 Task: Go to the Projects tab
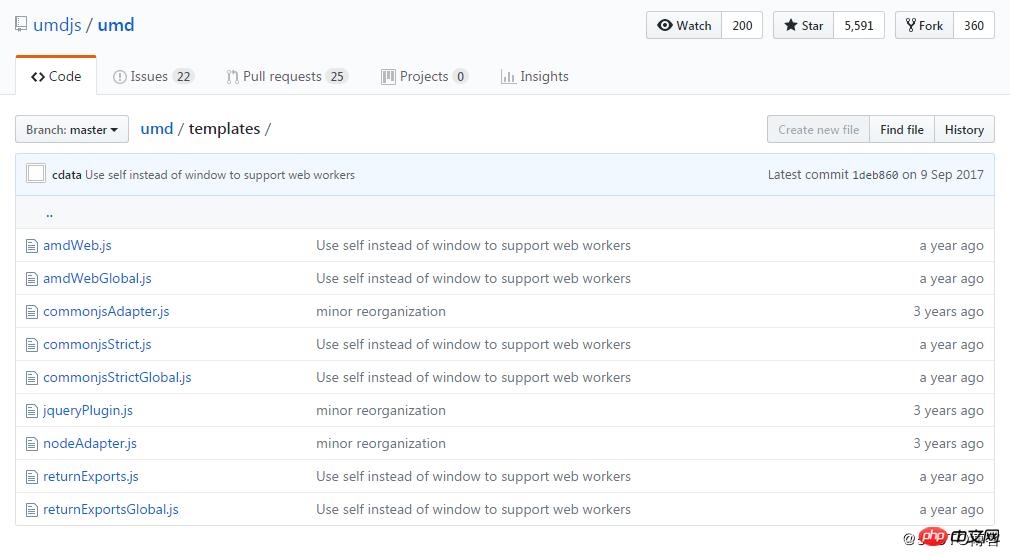(424, 77)
